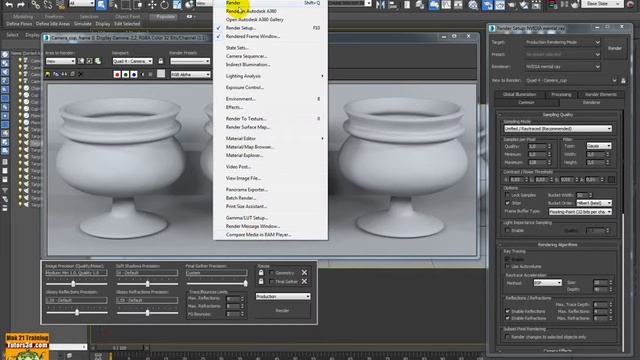Select the Unlink Selection tool
Screen dimensions: 640x360
[48, 5]
